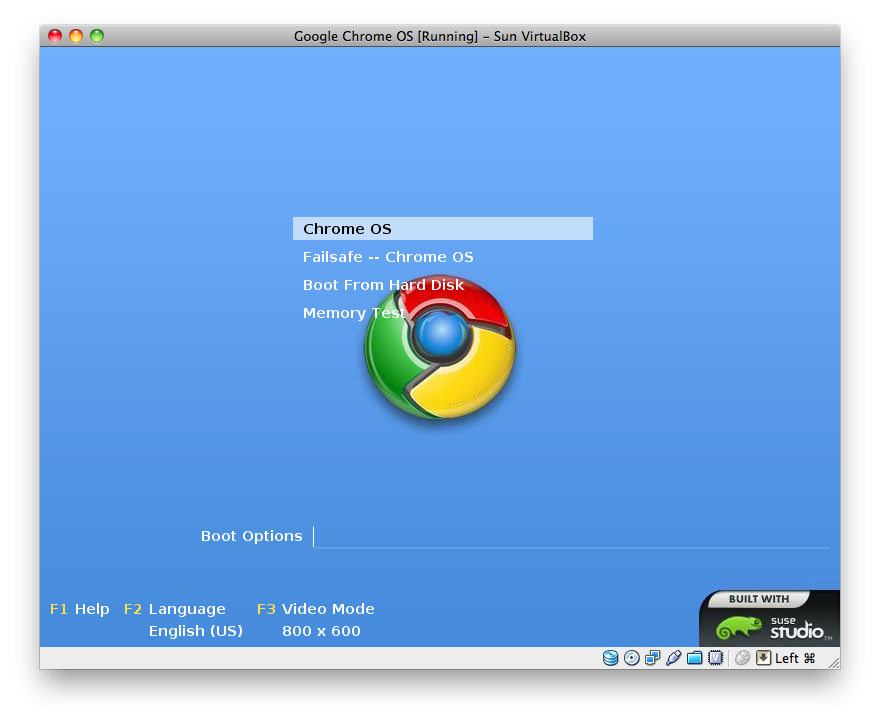Open the optical disc (CD/DVD) status icon
The image size is (880, 724).
coord(631,658)
